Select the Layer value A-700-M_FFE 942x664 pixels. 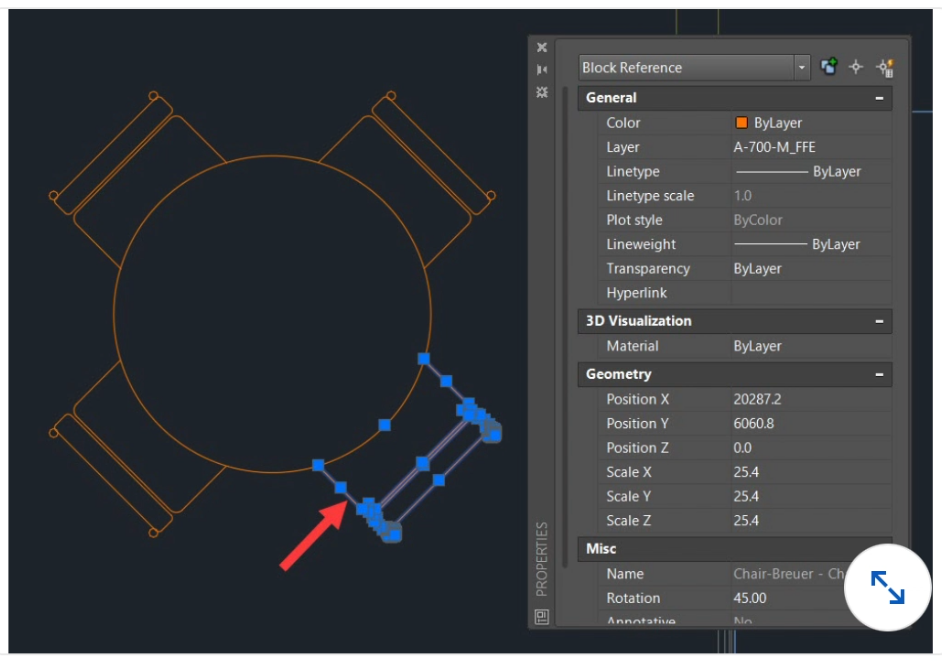774,147
